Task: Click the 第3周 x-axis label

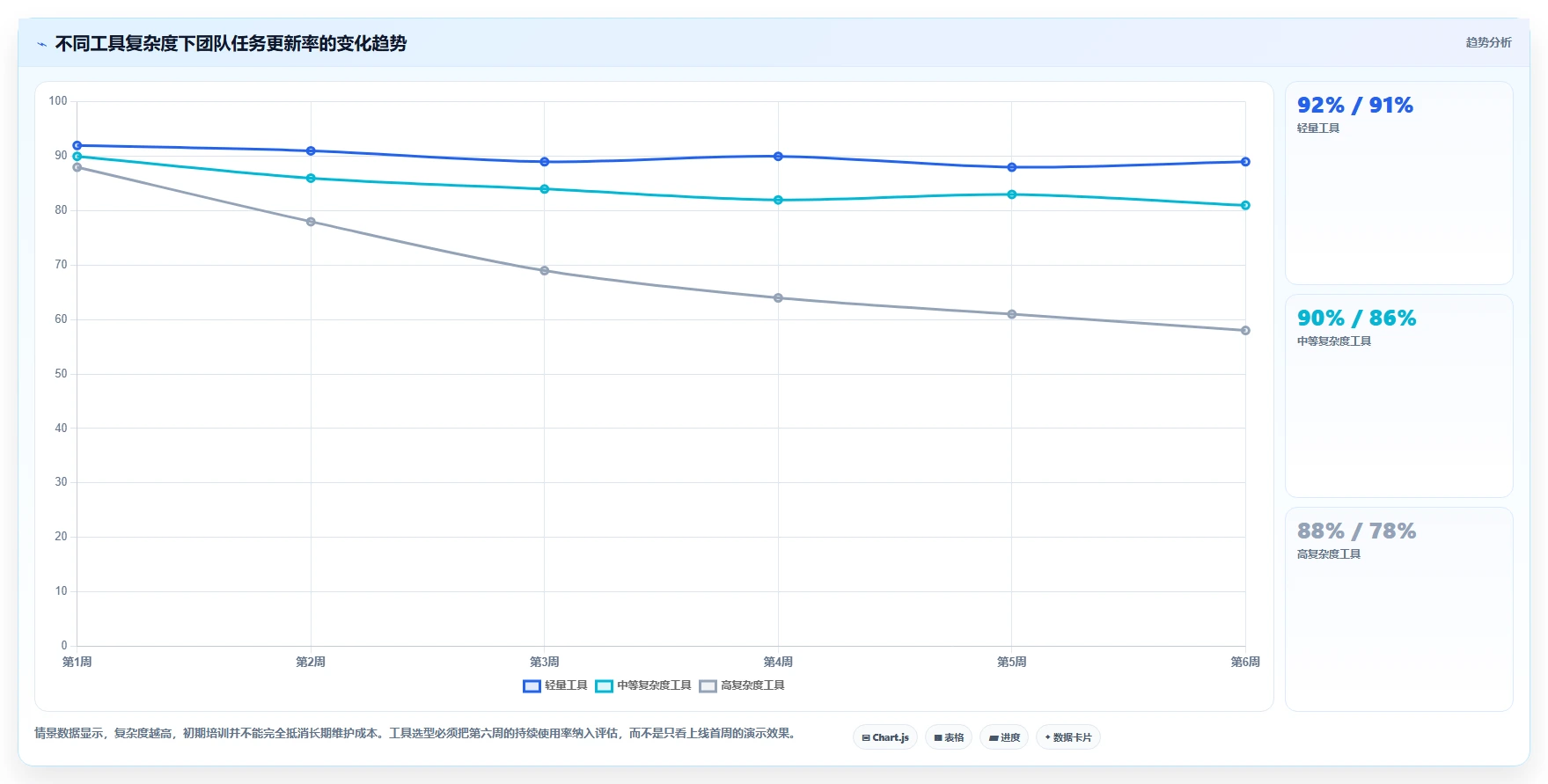Action: pos(545,662)
